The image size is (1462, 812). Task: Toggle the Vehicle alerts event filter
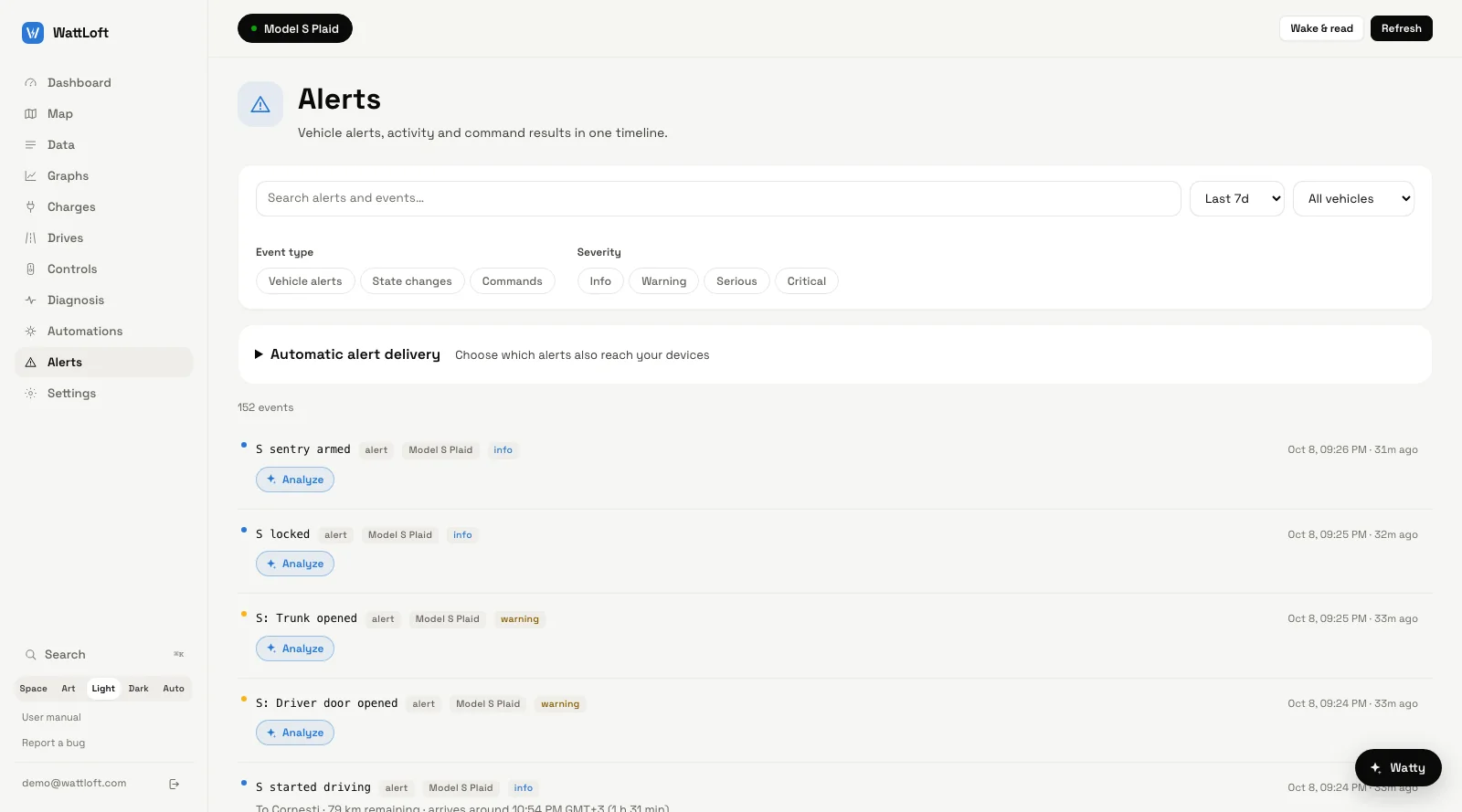click(x=305, y=281)
